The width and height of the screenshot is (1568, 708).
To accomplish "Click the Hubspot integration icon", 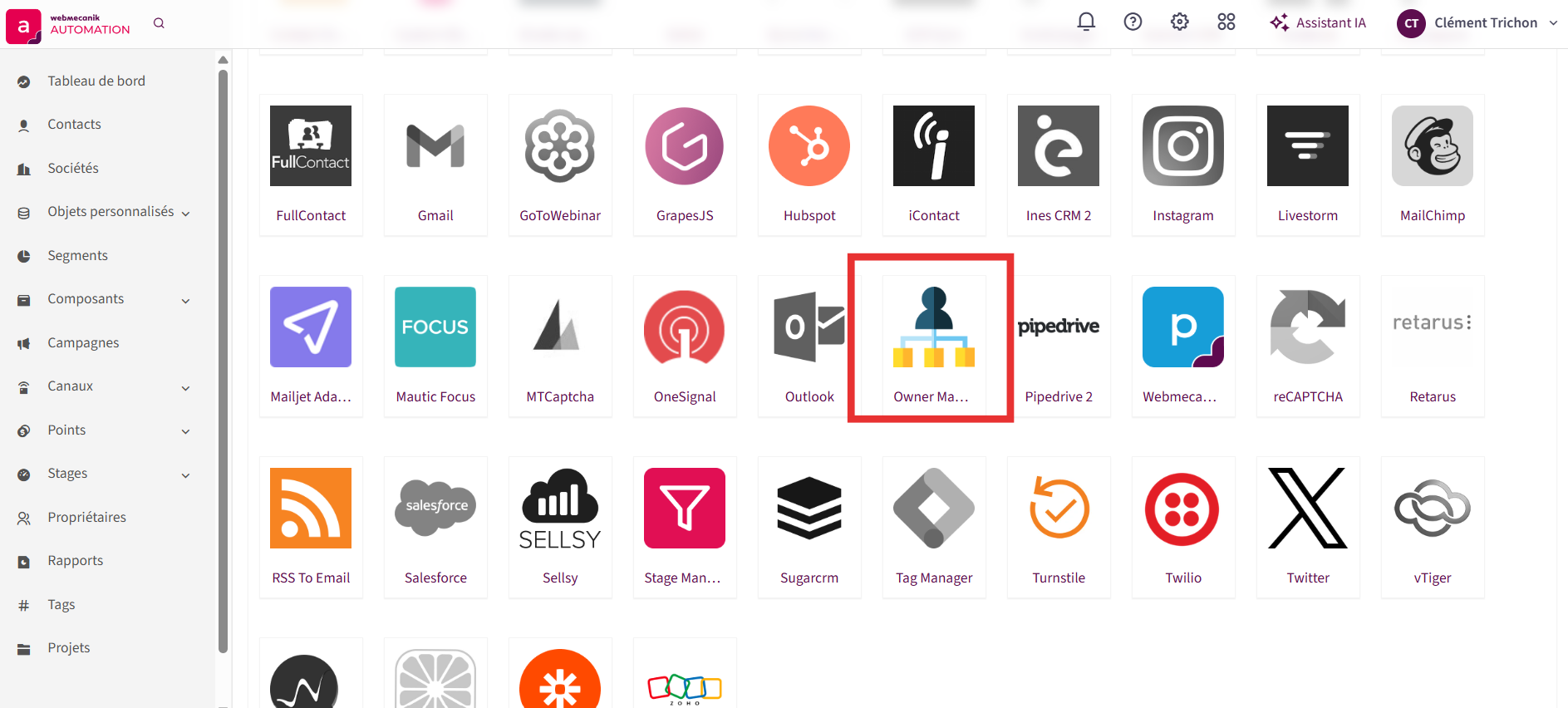I will click(809, 146).
